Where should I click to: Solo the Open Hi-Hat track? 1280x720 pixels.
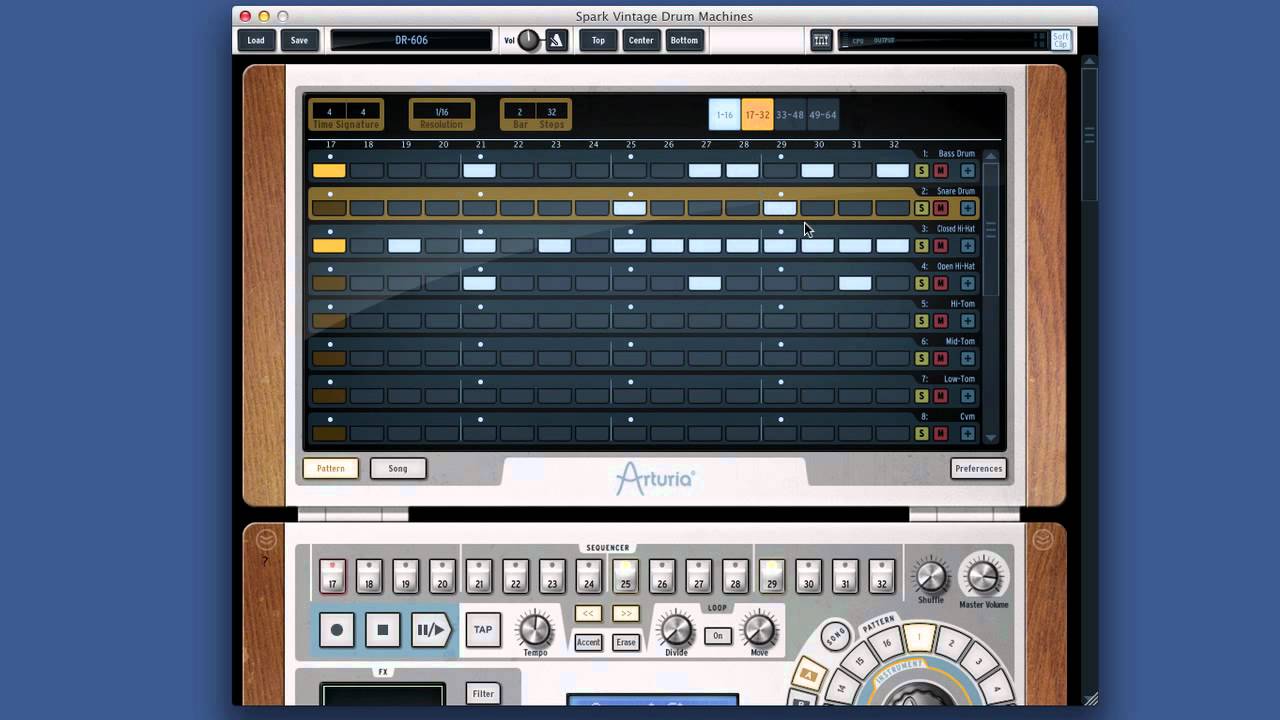(922, 283)
